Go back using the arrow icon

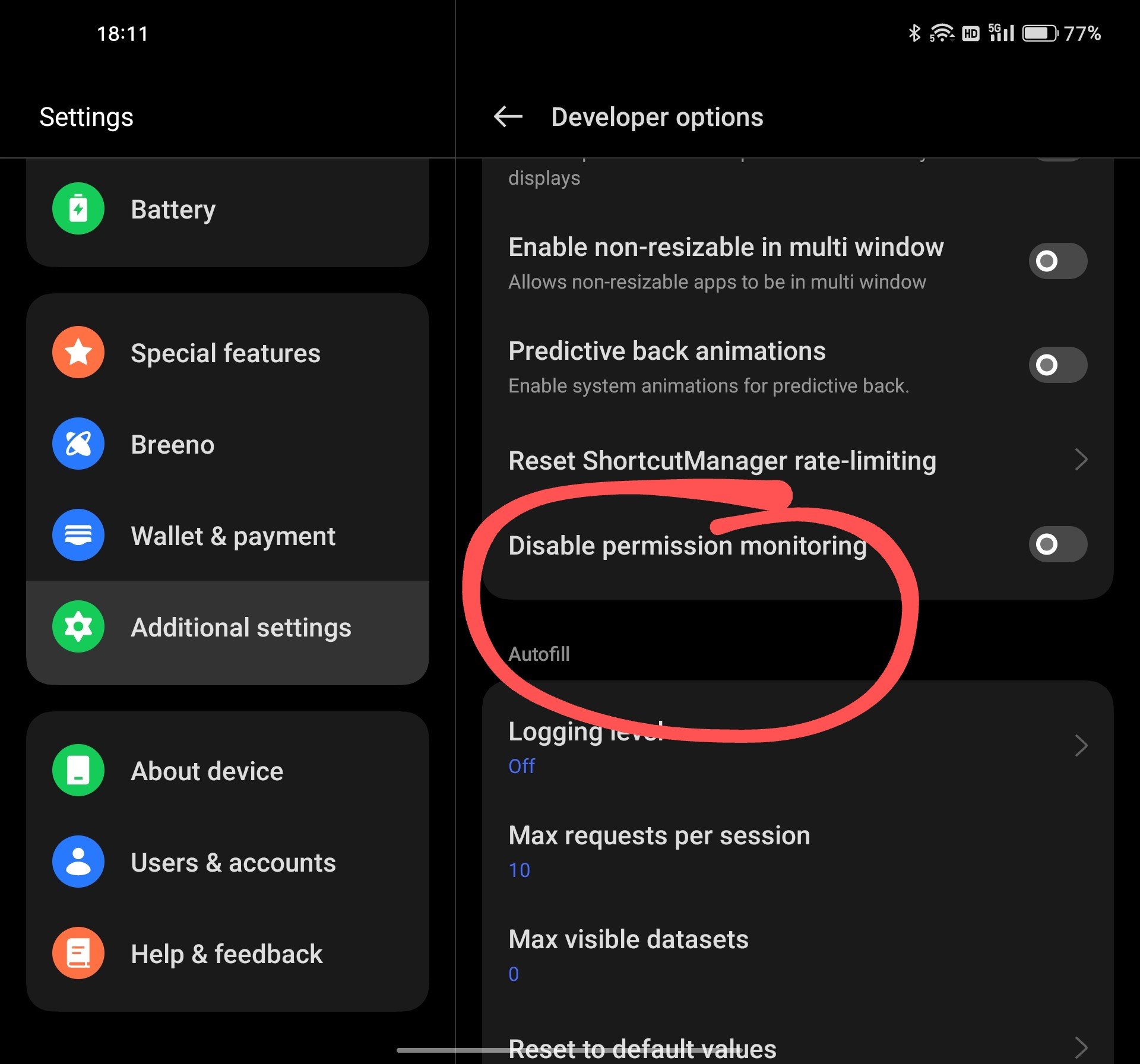508,116
